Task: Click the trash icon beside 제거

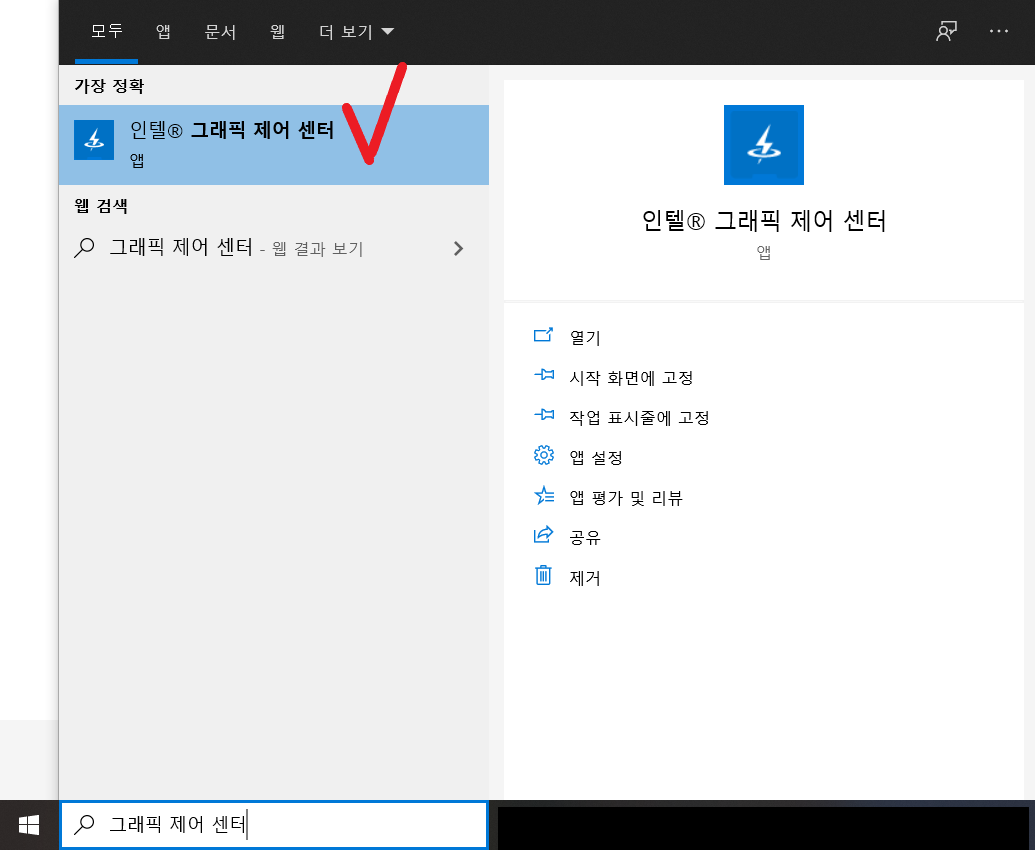Action: (x=543, y=575)
